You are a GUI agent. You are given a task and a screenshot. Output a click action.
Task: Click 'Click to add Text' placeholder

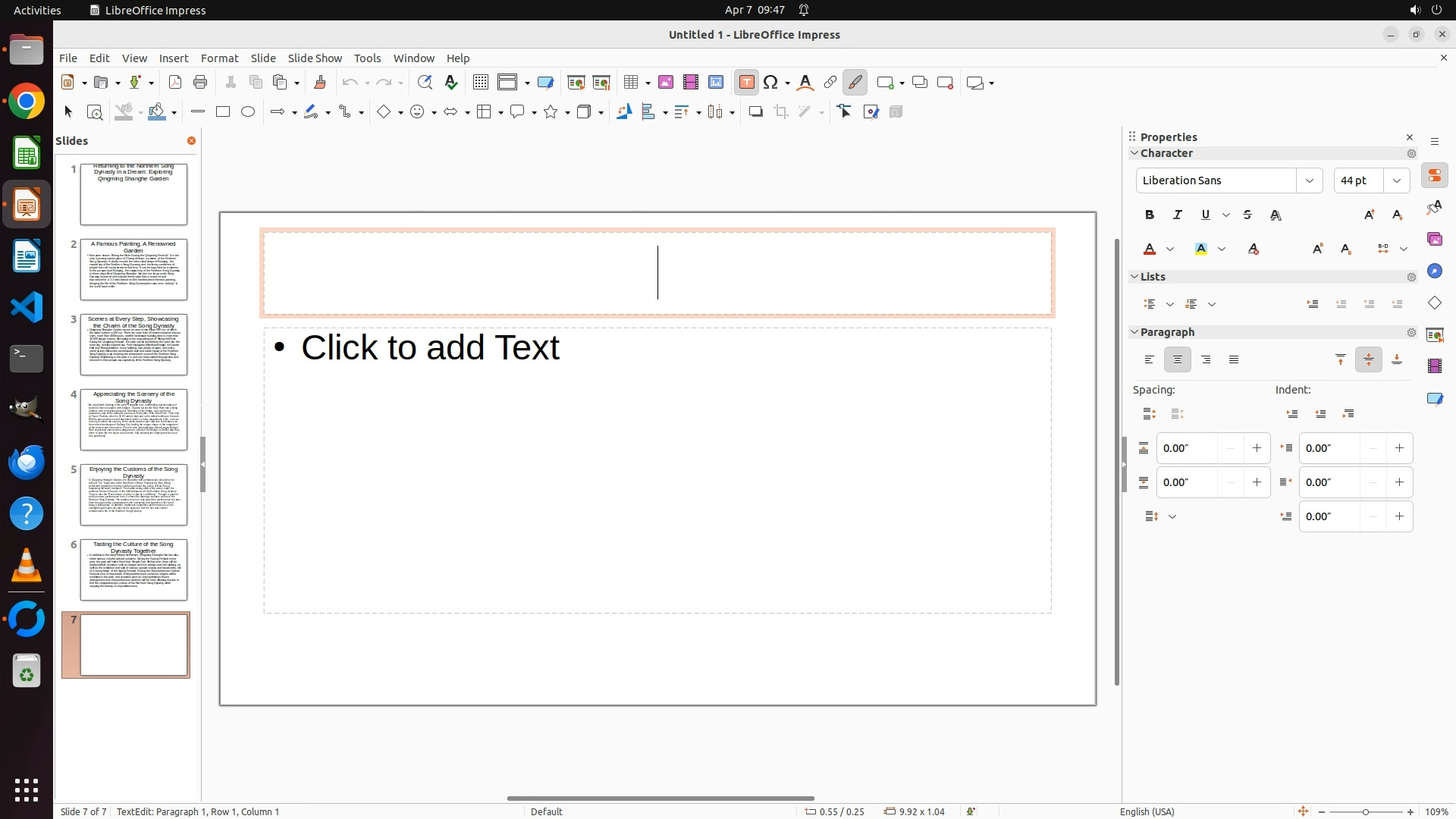pos(430,347)
